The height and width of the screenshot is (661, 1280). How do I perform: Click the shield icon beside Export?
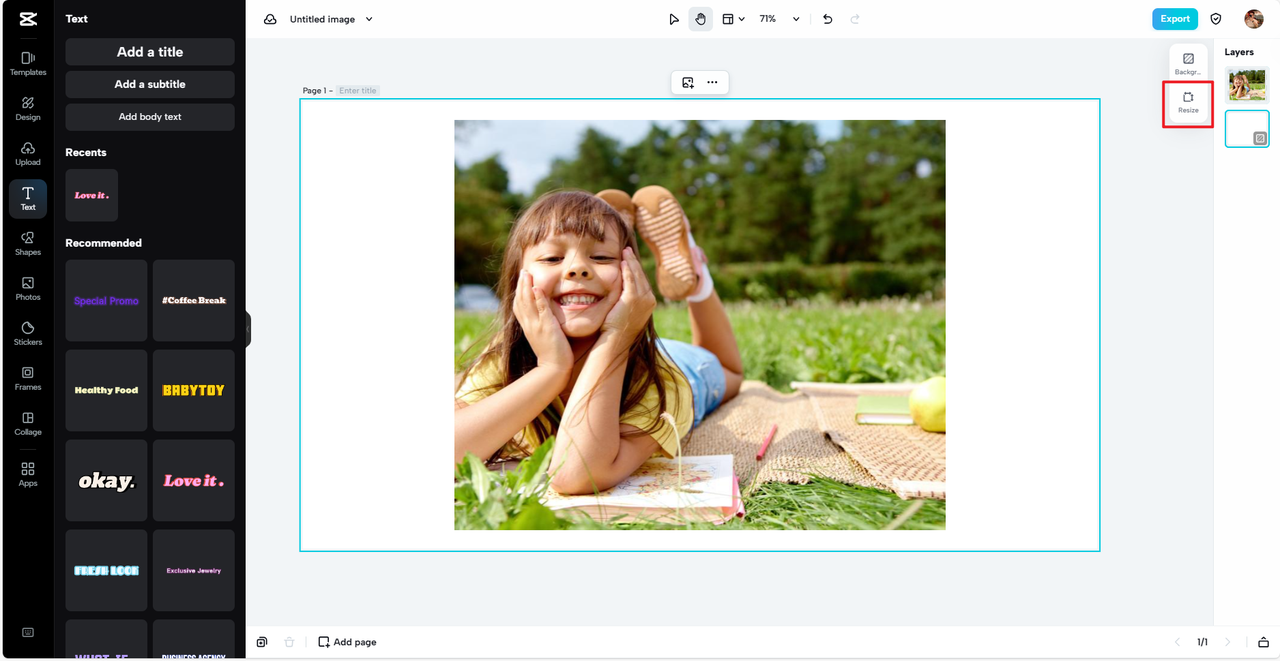[1216, 19]
